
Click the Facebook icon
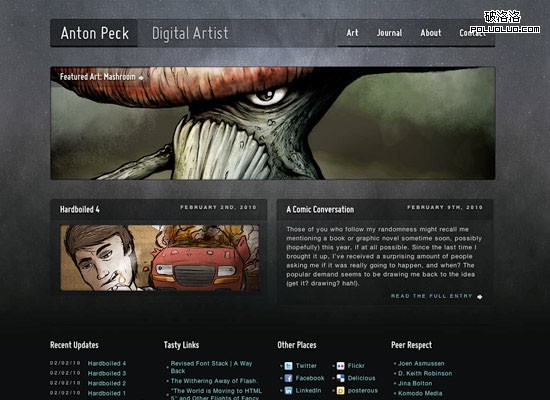(288, 378)
